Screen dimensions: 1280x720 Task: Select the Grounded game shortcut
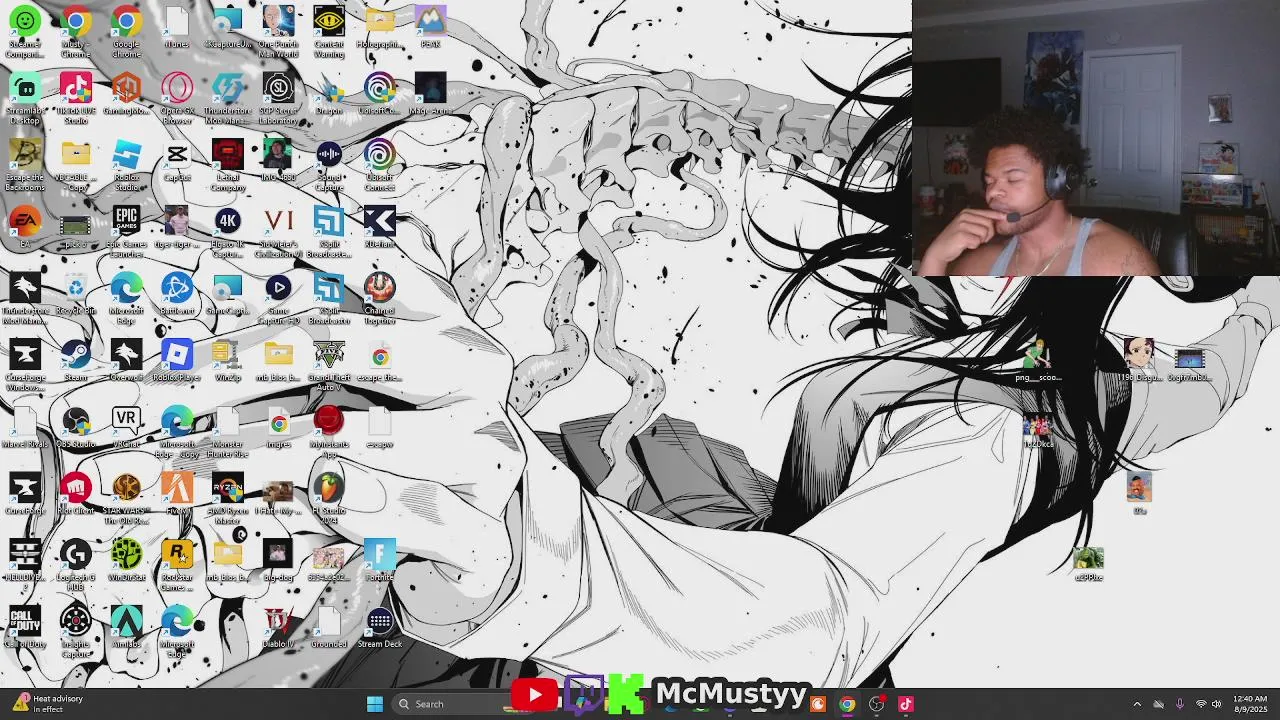(x=329, y=627)
